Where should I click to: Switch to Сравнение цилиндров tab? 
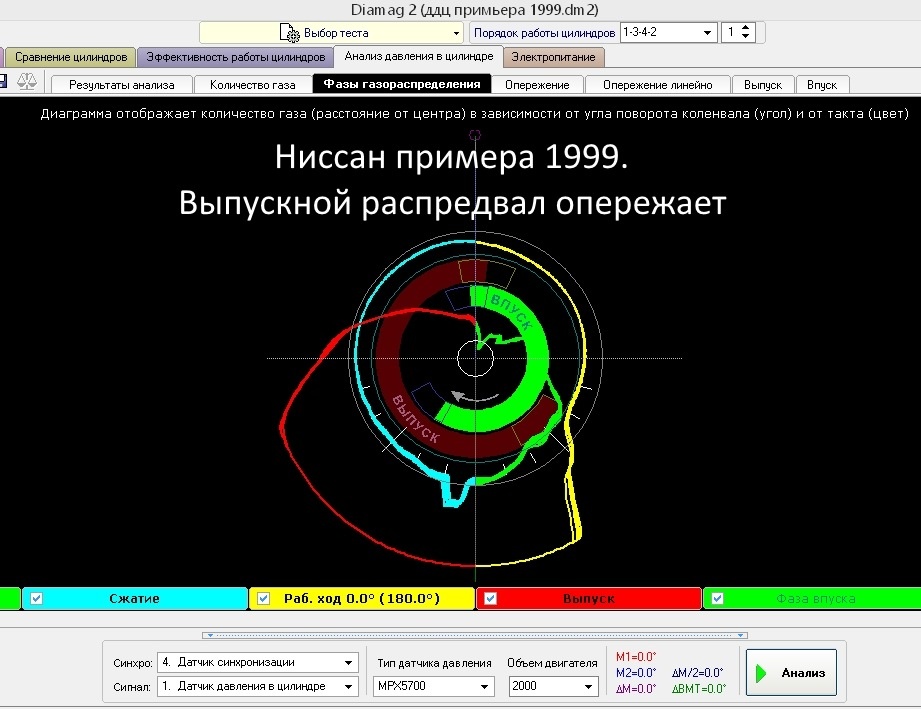(x=70, y=57)
